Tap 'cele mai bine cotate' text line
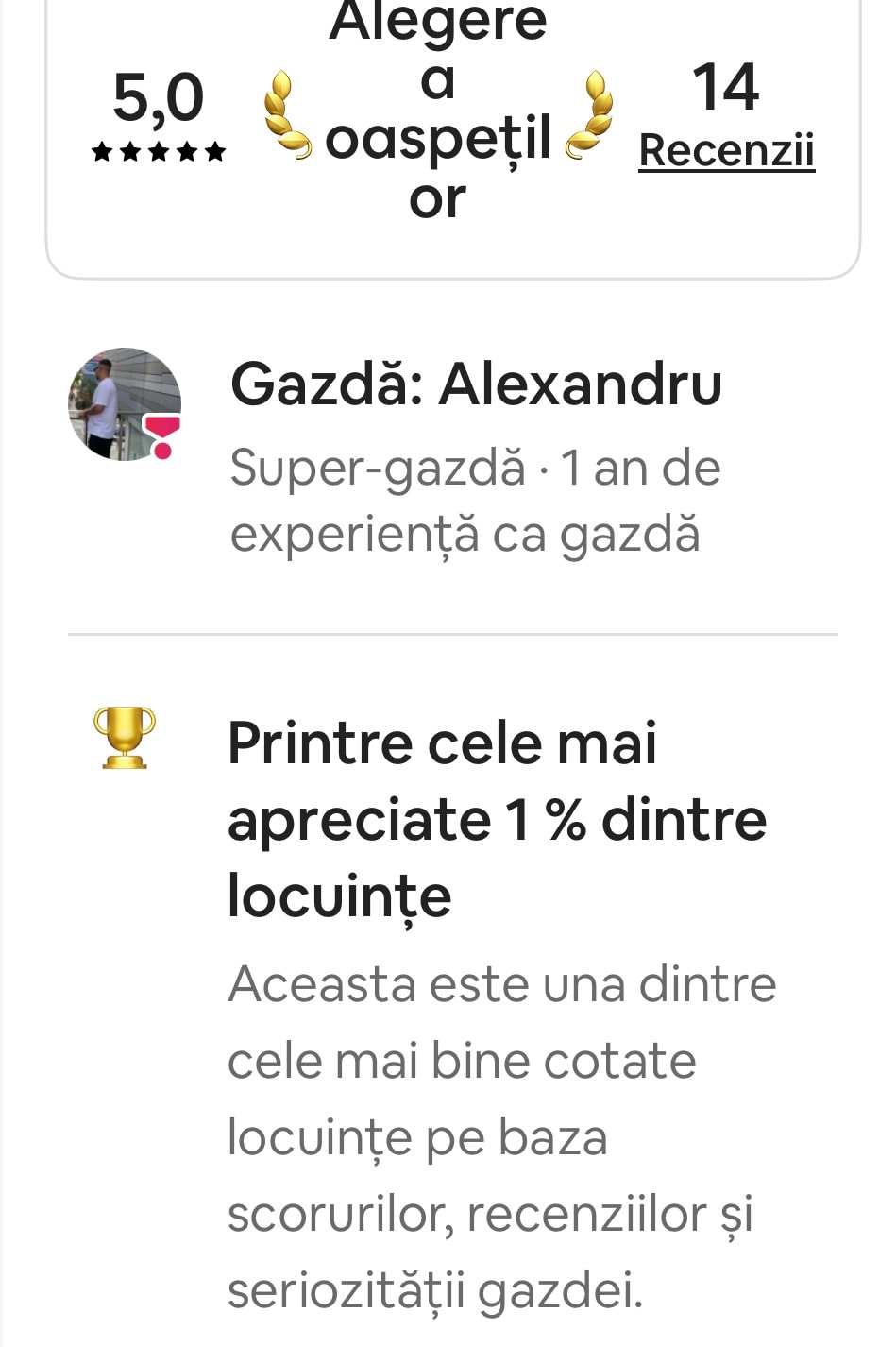The height and width of the screenshot is (1347, 896). [462, 1061]
